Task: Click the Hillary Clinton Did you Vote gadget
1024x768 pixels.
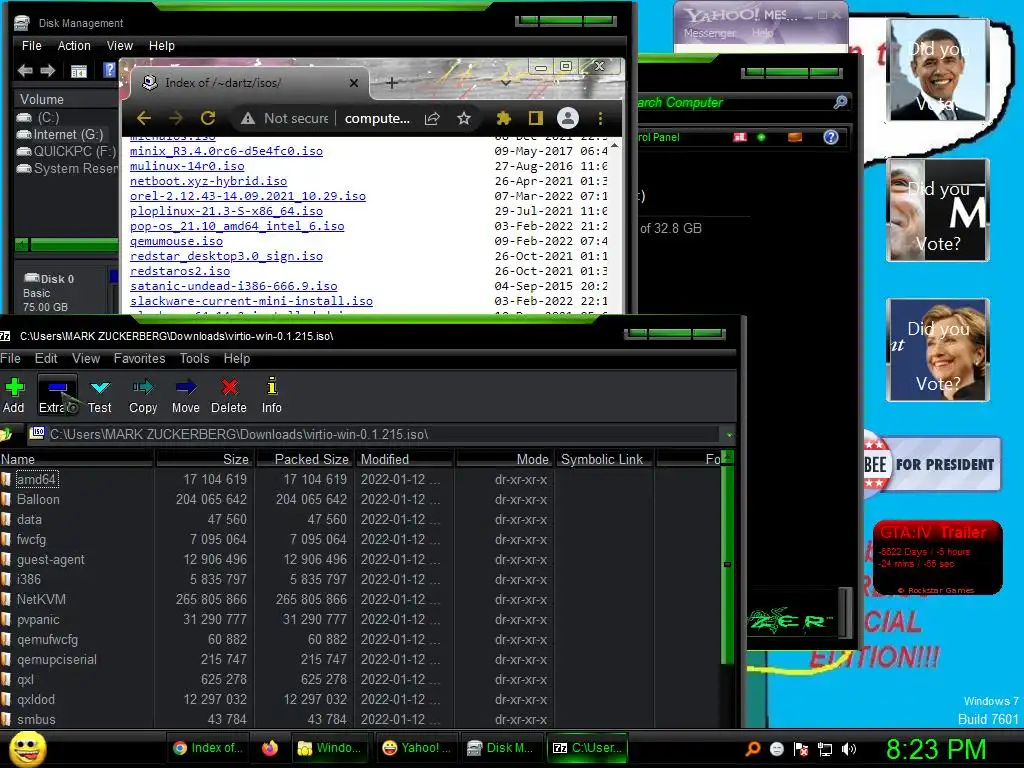Action: click(x=938, y=350)
